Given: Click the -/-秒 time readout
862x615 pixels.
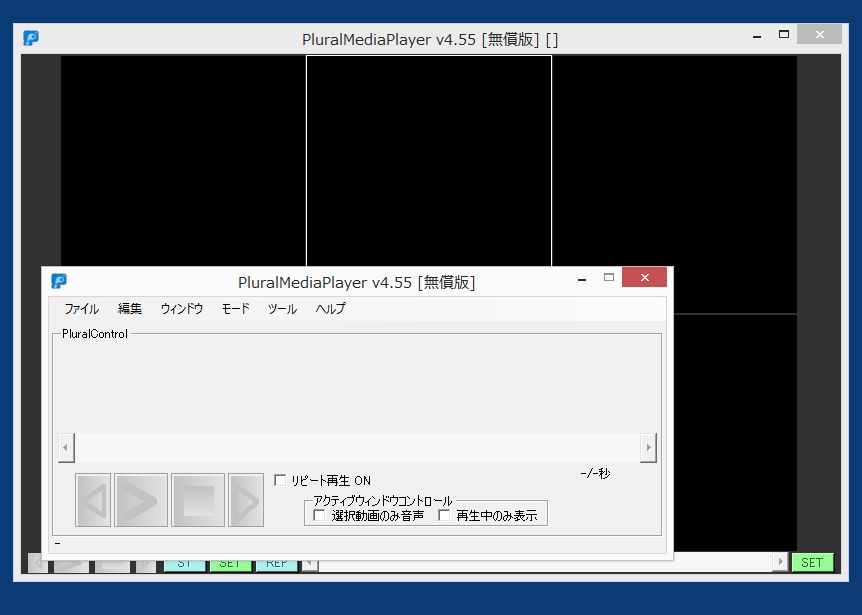Looking at the screenshot, I should tap(595, 473).
